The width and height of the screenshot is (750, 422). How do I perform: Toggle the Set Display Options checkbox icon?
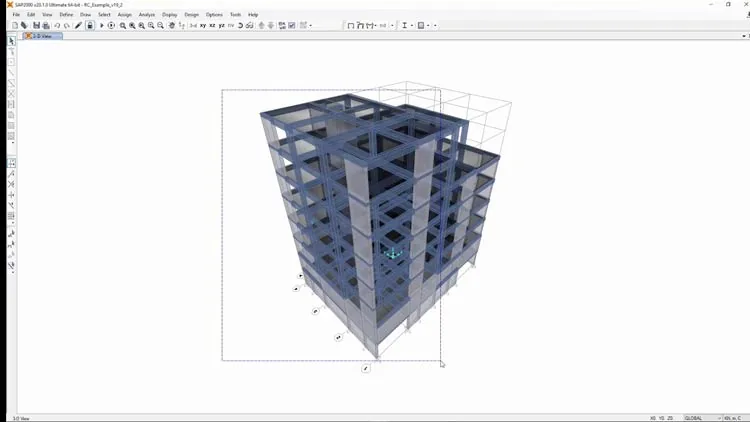(x=292, y=25)
